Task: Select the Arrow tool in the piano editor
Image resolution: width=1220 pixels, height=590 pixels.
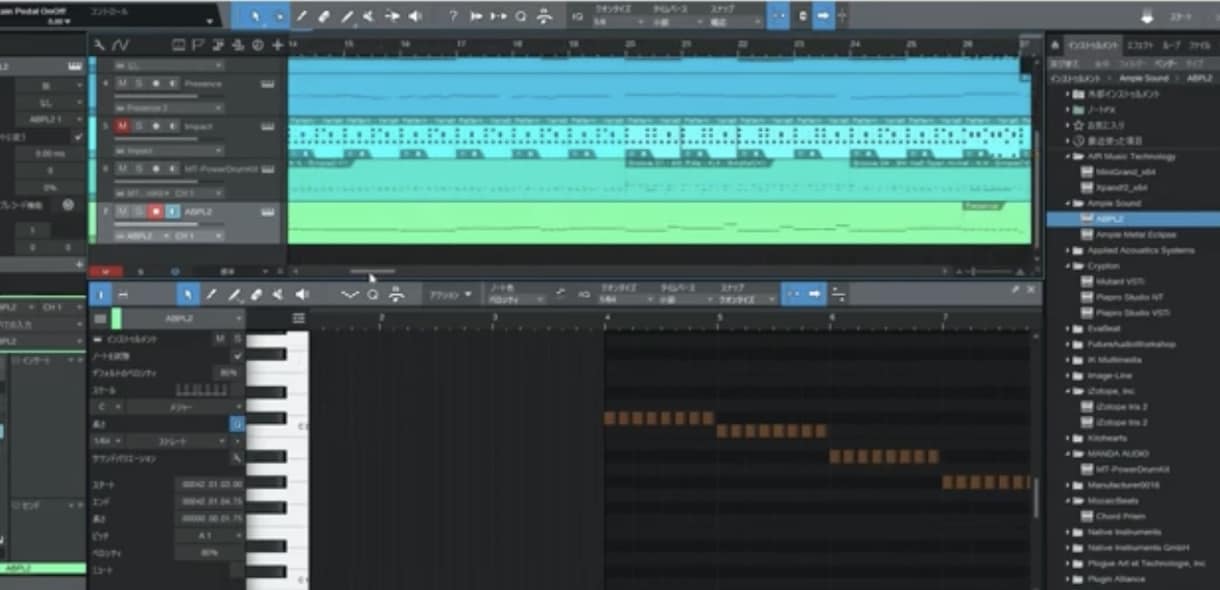Action: (188, 294)
